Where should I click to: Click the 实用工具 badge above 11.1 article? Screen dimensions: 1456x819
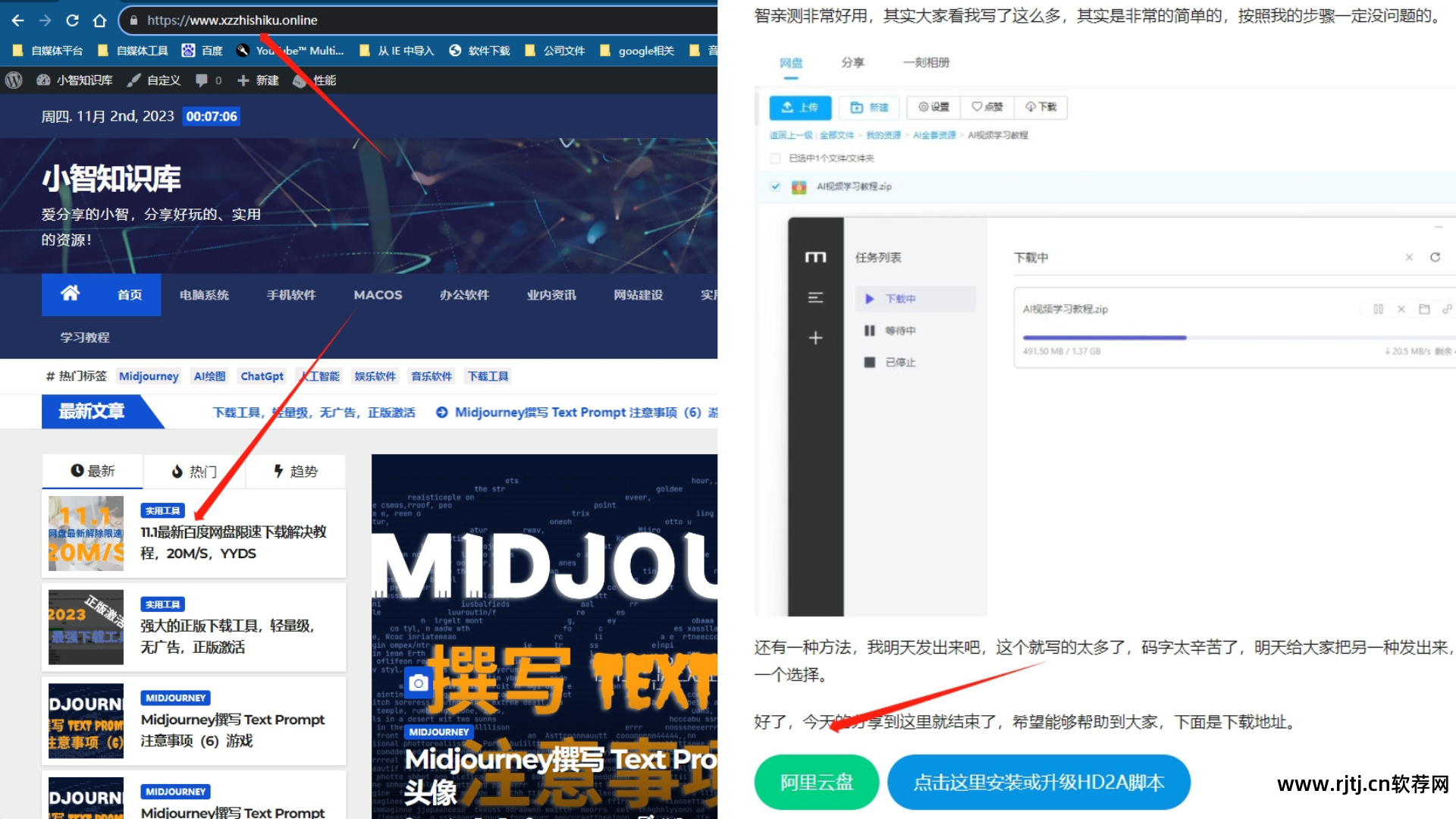(x=162, y=511)
